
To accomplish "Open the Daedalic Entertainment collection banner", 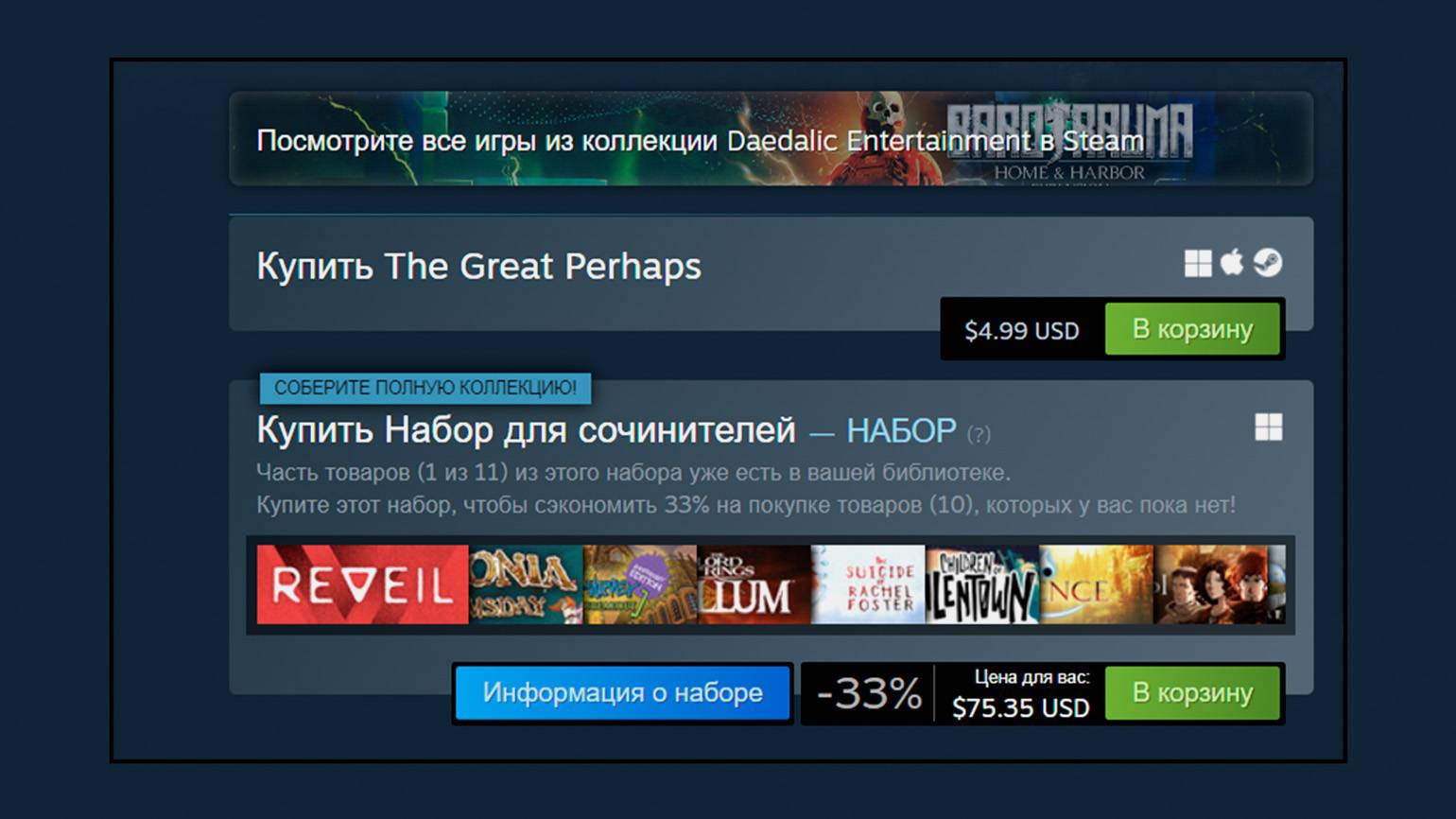I will (771, 139).
